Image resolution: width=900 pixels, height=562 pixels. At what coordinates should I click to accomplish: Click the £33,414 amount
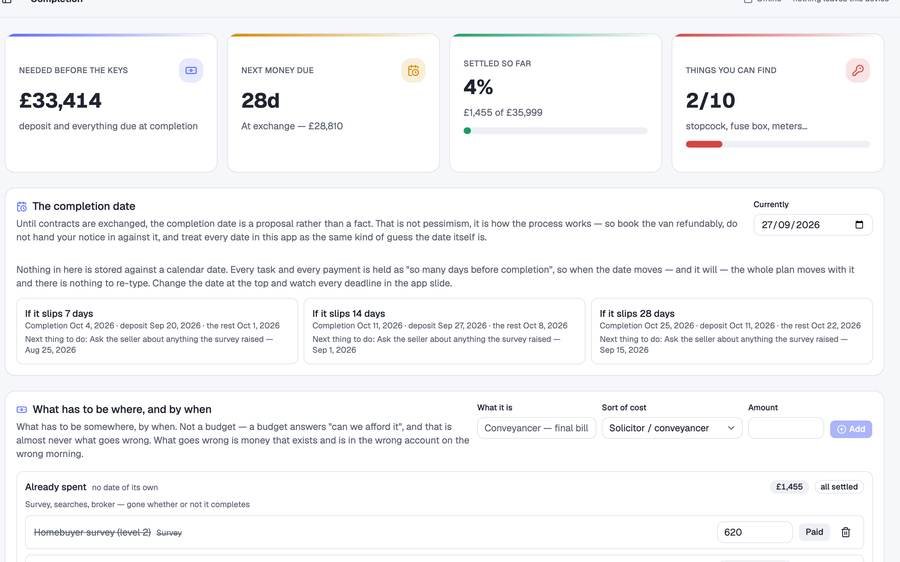tap(60, 101)
